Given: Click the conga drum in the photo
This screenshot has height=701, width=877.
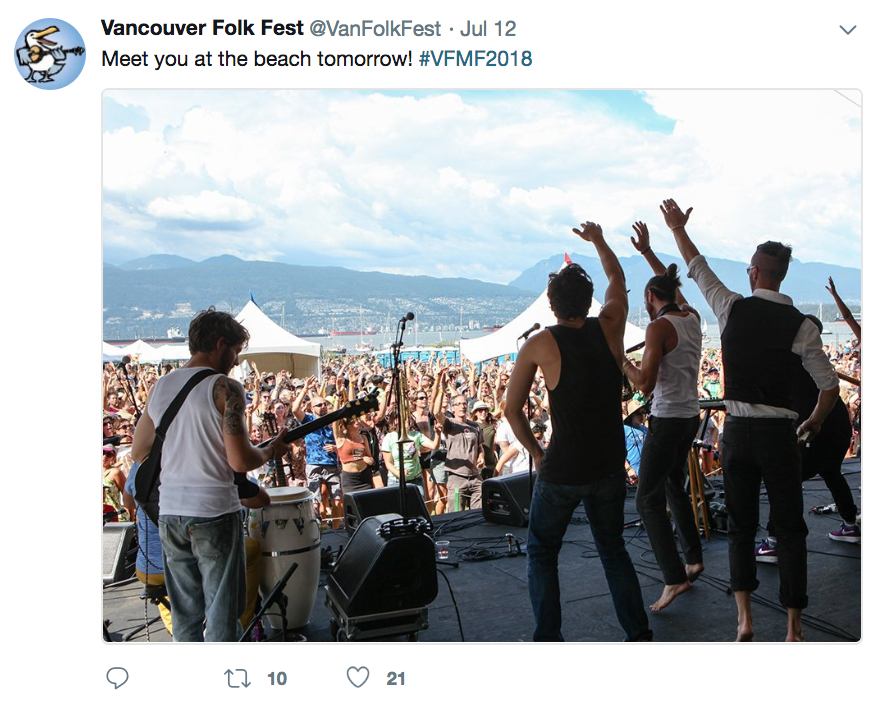Looking at the screenshot, I should [284, 555].
